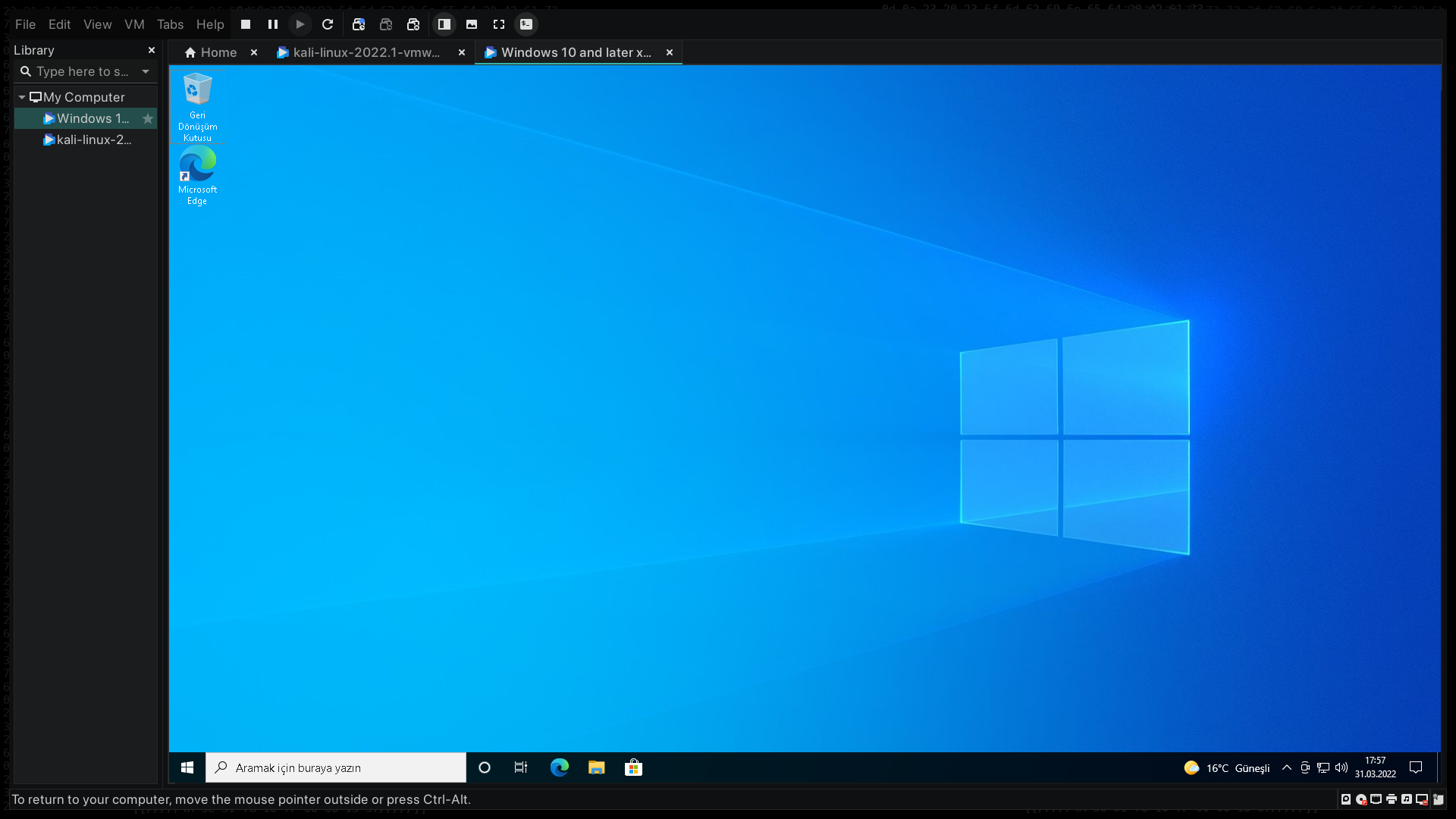Open the library search dropdown arrow
This screenshot has width=1456, height=819.
146,71
